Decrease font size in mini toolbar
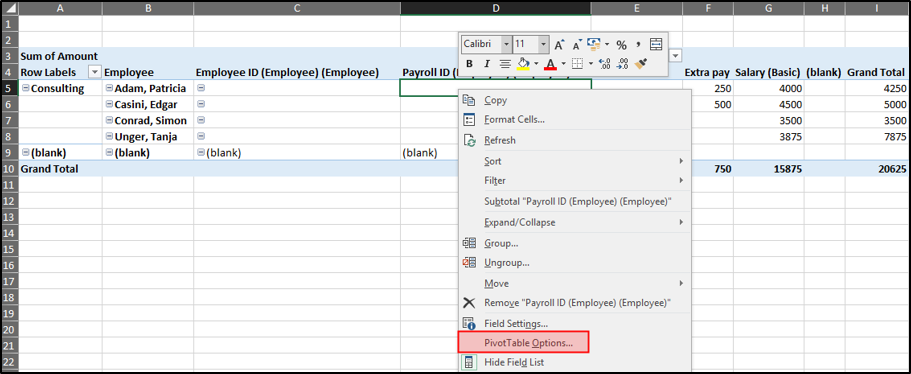The height and width of the screenshot is (374, 911). coord(578,45)
